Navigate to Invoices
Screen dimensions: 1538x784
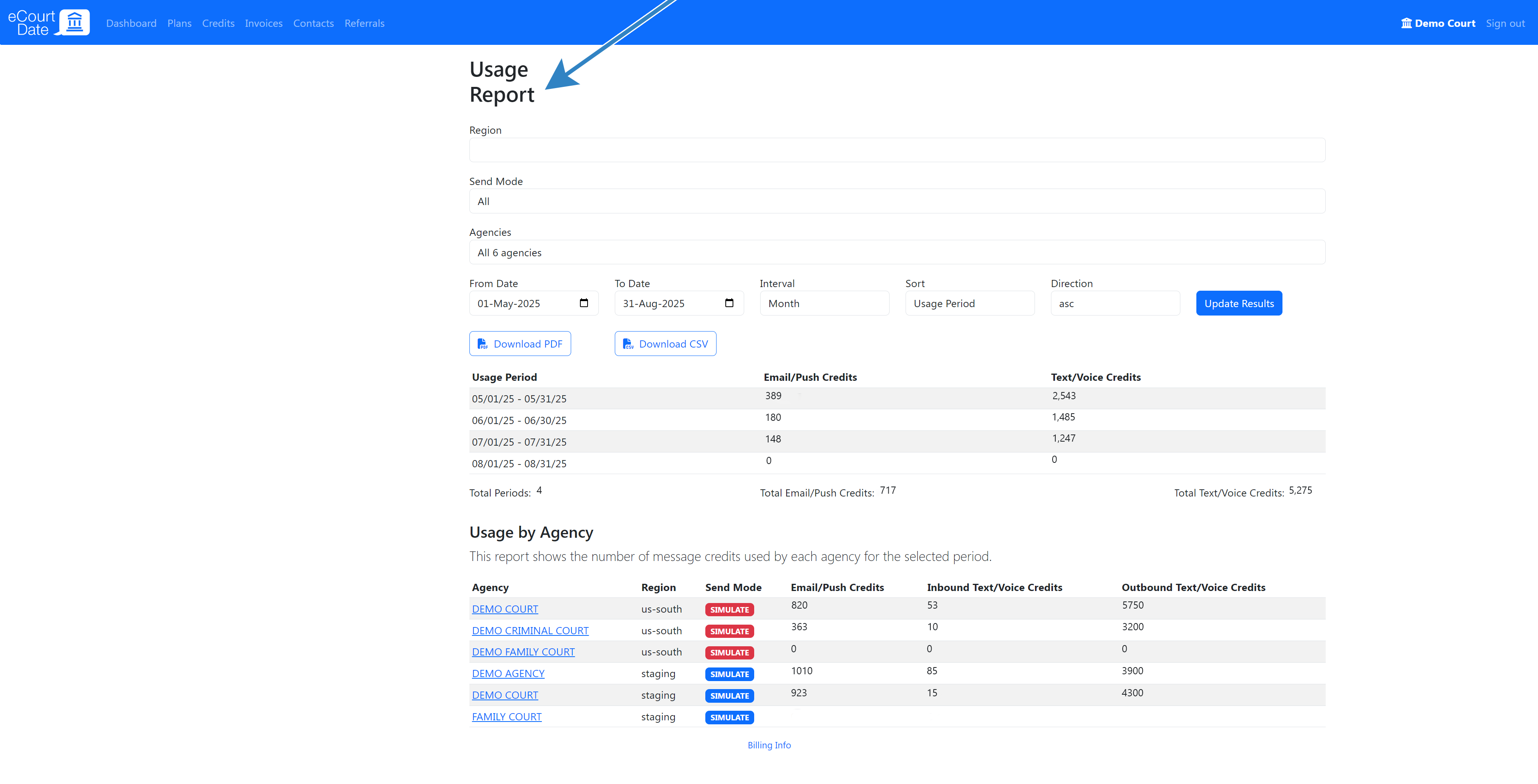click(x=263, y=23)
